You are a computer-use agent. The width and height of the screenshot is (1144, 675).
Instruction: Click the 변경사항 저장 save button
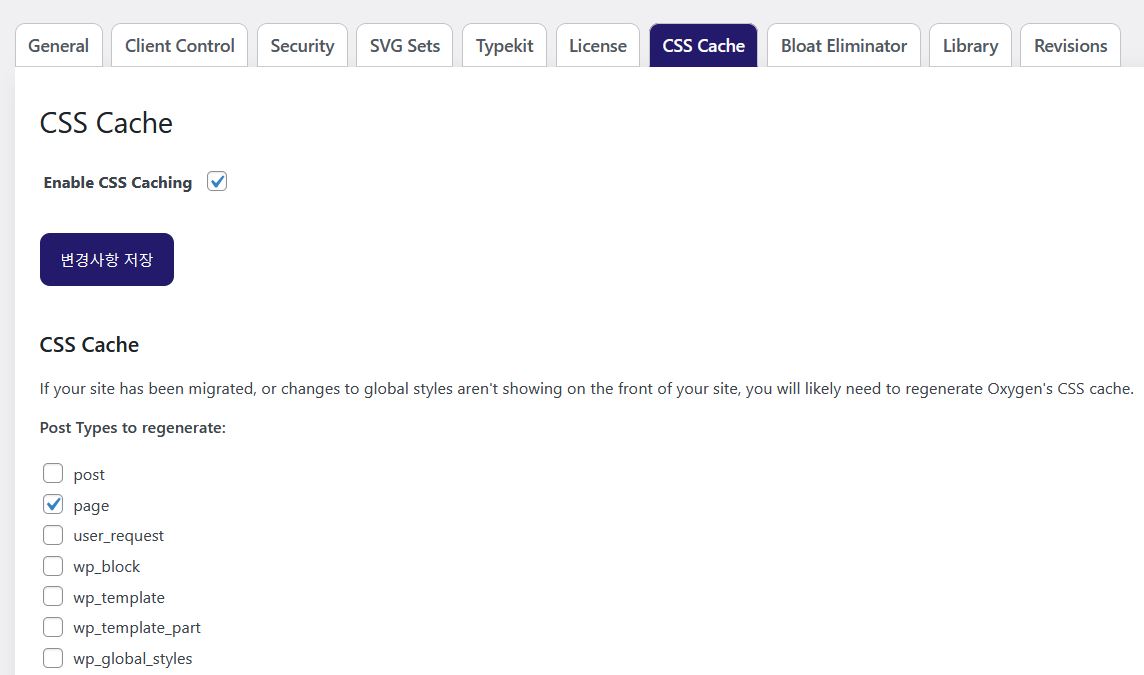107,260
